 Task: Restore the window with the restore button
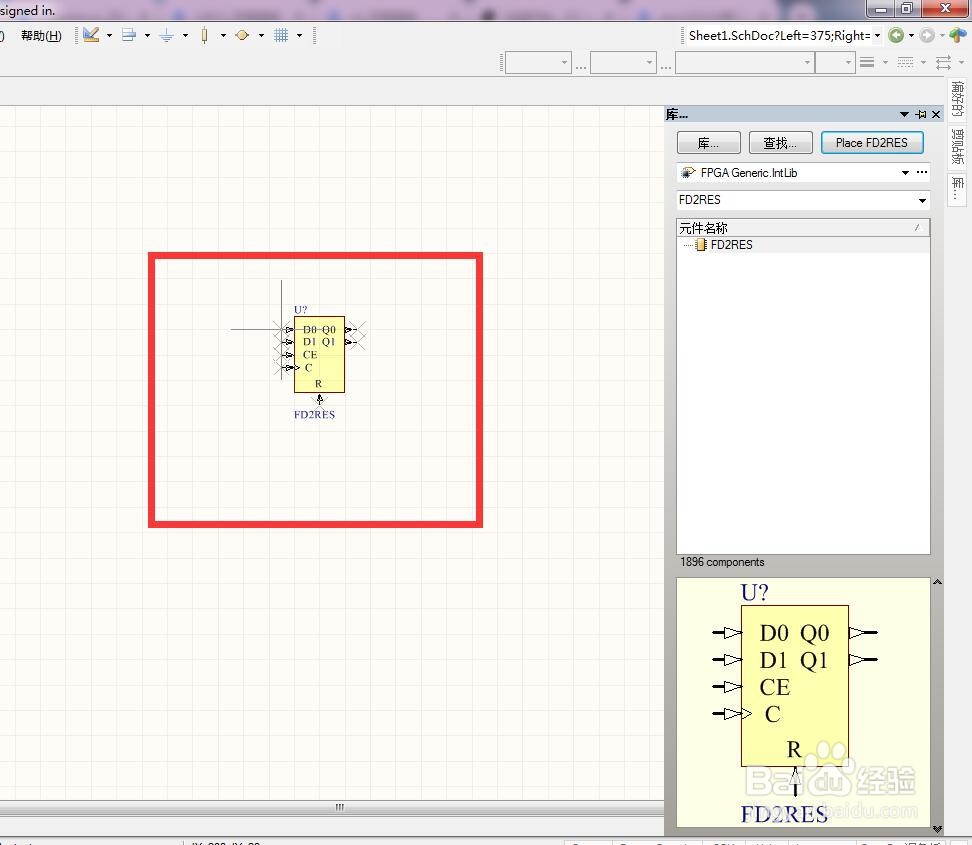(x=907, y=8)
